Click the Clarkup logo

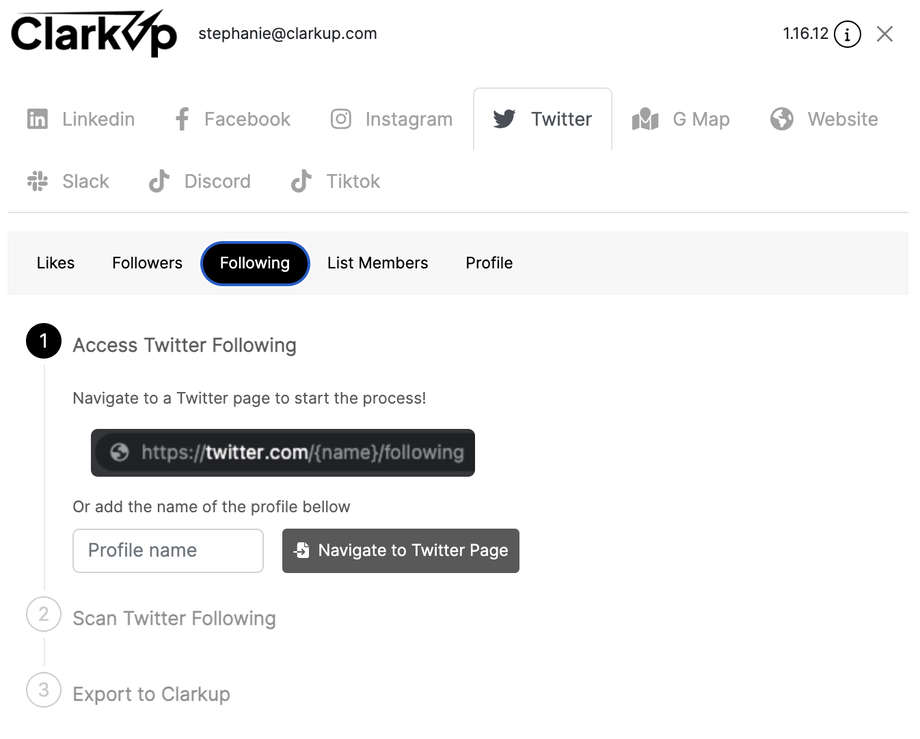coord(93,34)
